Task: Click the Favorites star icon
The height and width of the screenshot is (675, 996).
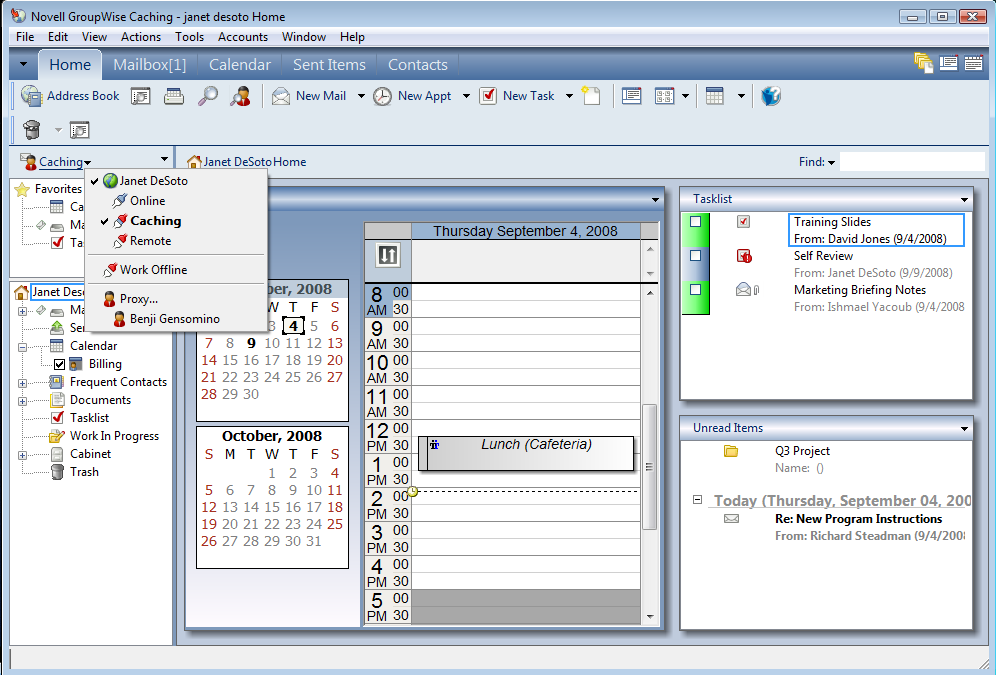Action: click(22, 189)
